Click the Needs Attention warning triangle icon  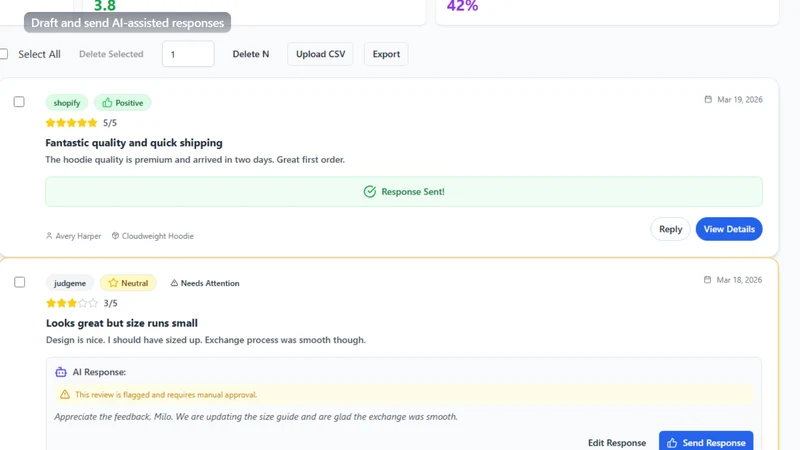174,283
